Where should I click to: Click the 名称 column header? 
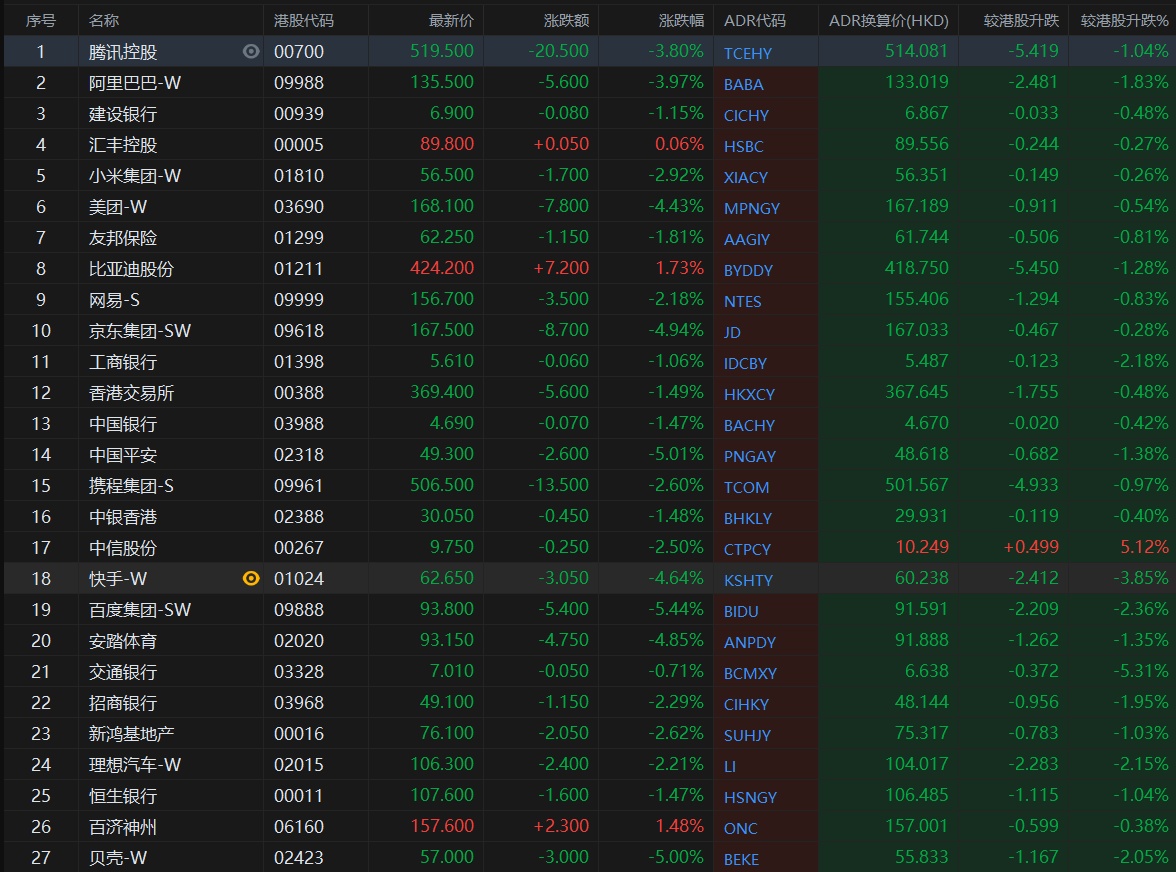(104, 20)
